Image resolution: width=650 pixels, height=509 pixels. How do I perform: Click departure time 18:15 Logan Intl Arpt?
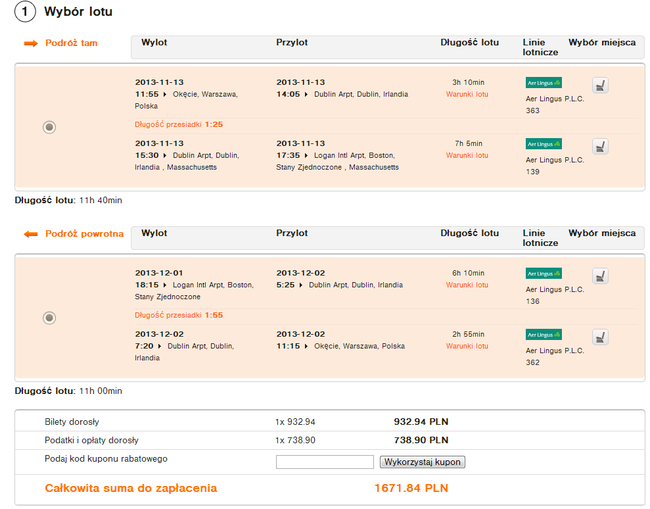pos(194,291)
